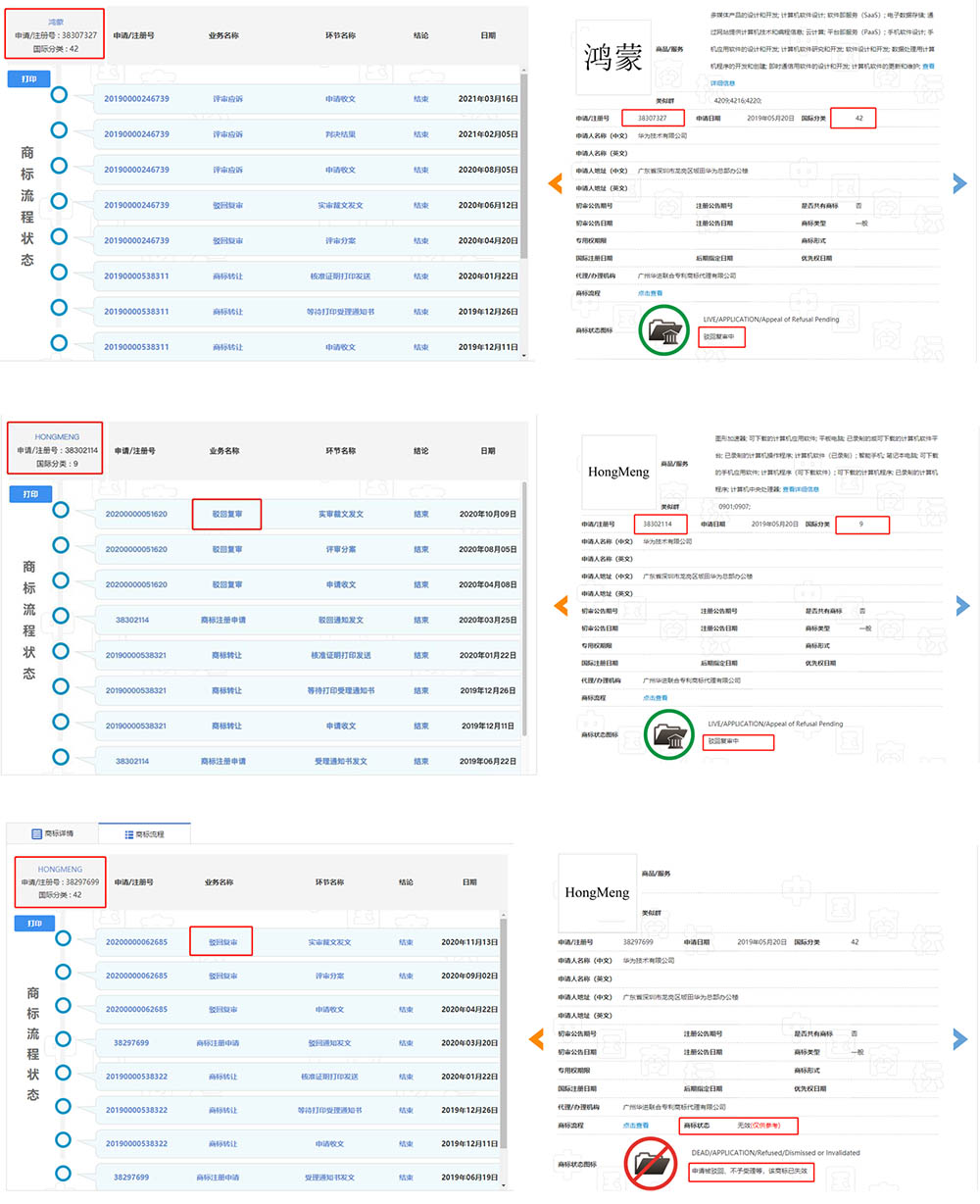
Task: Click 评审应诉 in the 2021年03月16日 row
Action: tap(228, 99)
